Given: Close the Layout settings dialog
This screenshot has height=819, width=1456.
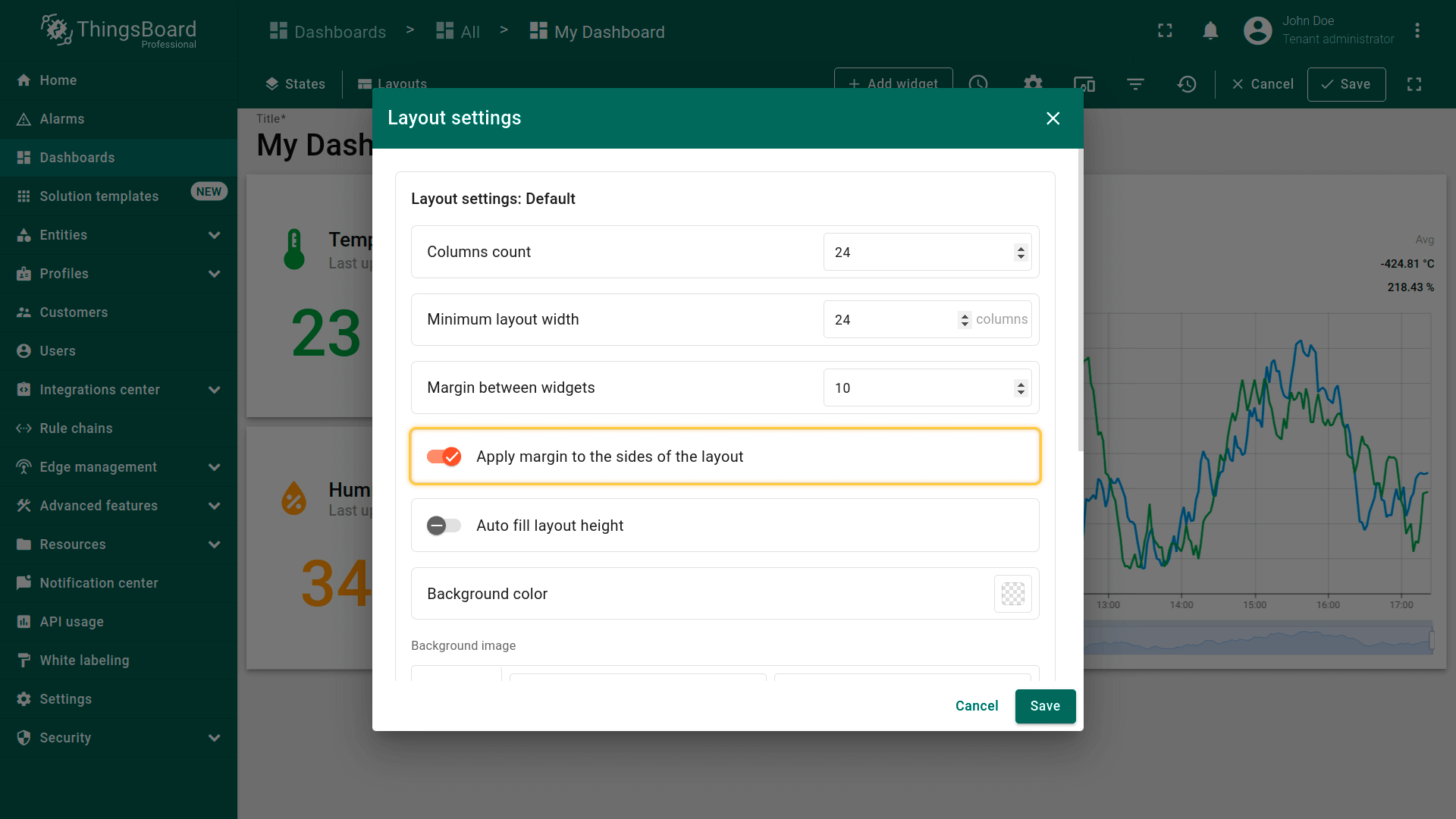Looking at the screenshot, I should pyautogui.click(x=1053, y=118).
